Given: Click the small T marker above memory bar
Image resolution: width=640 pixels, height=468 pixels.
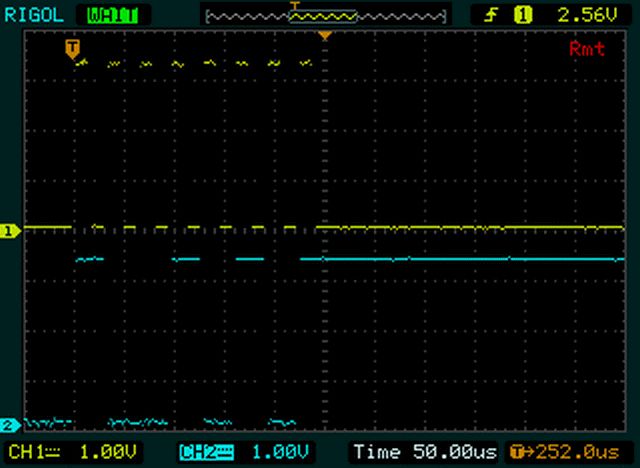Looking at the screenshot, I should (x=295, y=6).
